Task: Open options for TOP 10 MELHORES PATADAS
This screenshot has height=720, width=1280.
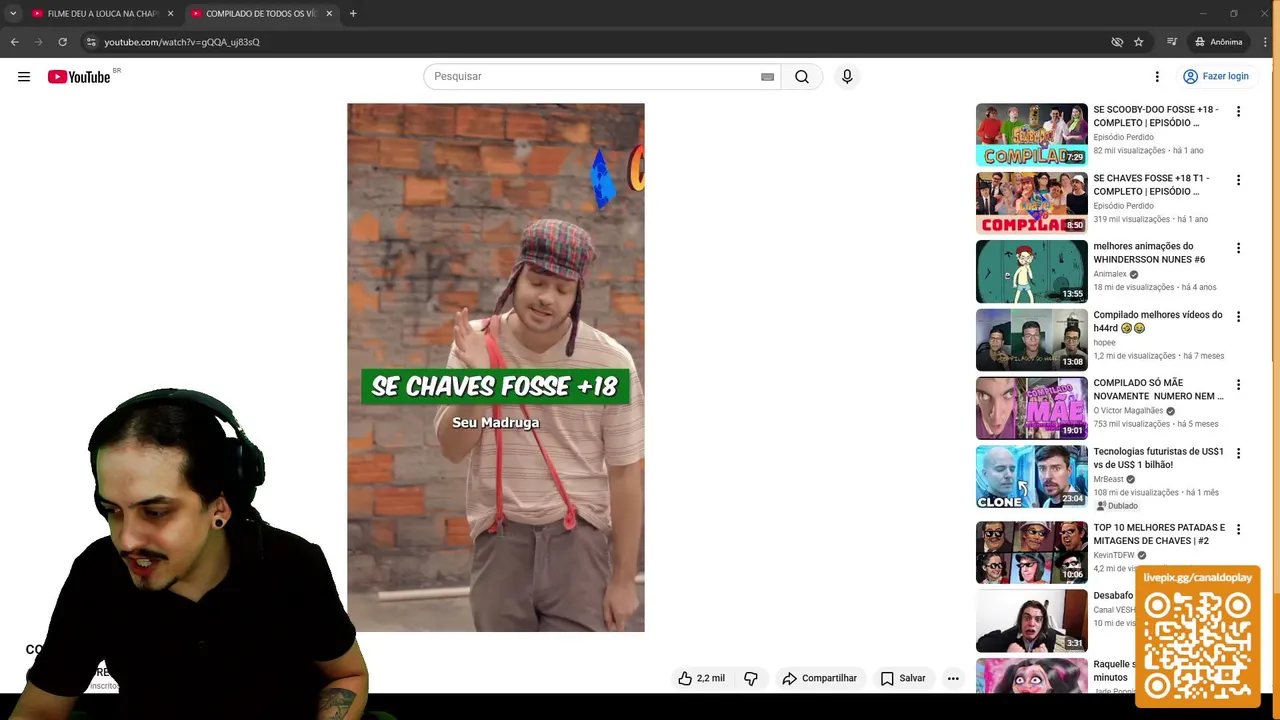Action: (x=1238, y=529)
